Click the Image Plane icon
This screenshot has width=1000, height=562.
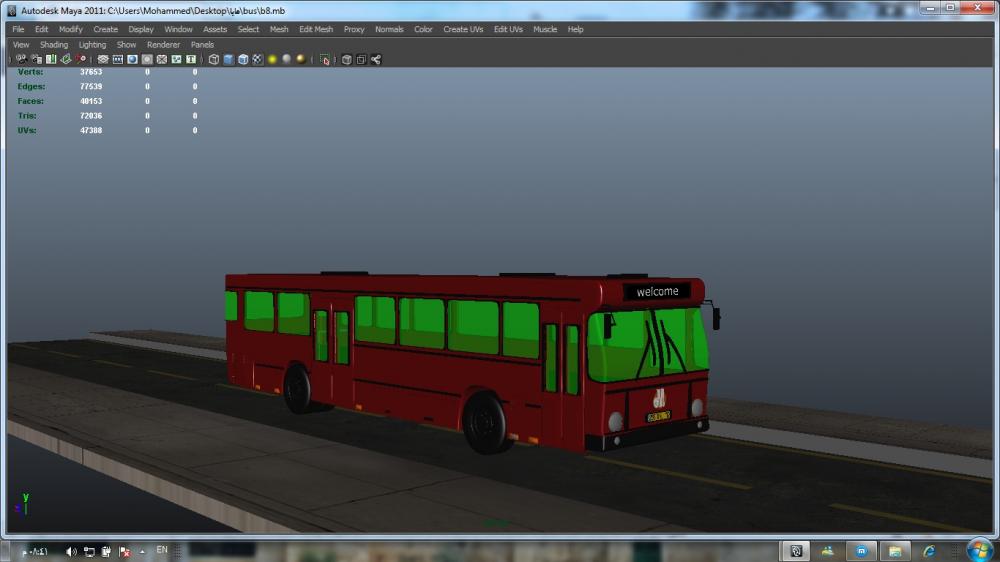[x=66, y=59]
